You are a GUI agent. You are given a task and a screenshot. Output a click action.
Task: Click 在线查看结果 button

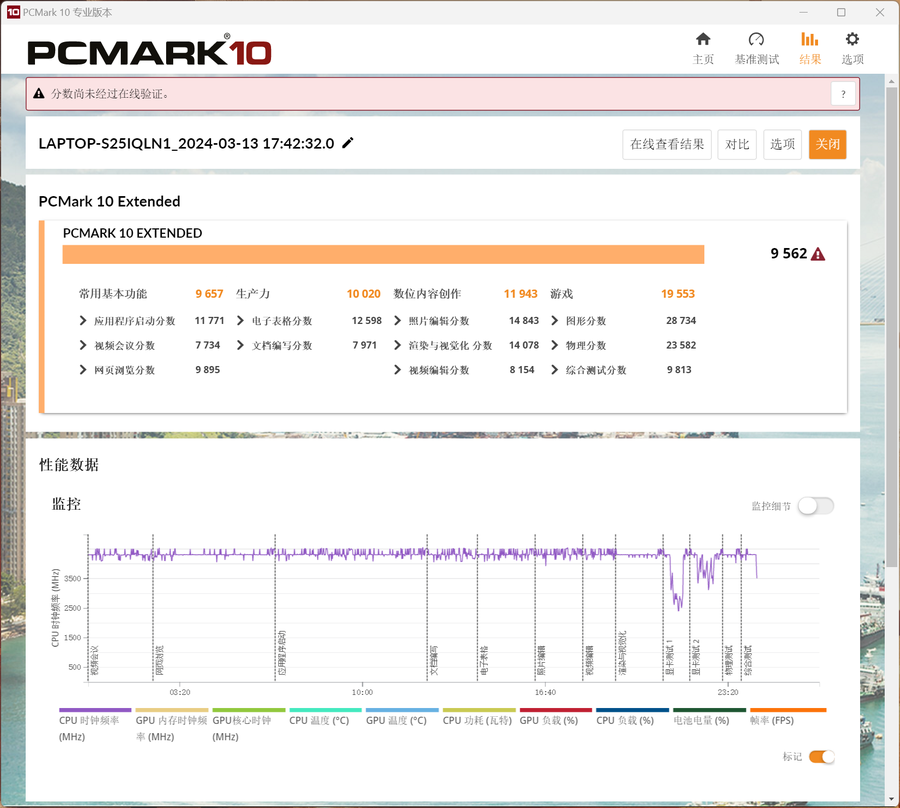[x=667, y=144]
